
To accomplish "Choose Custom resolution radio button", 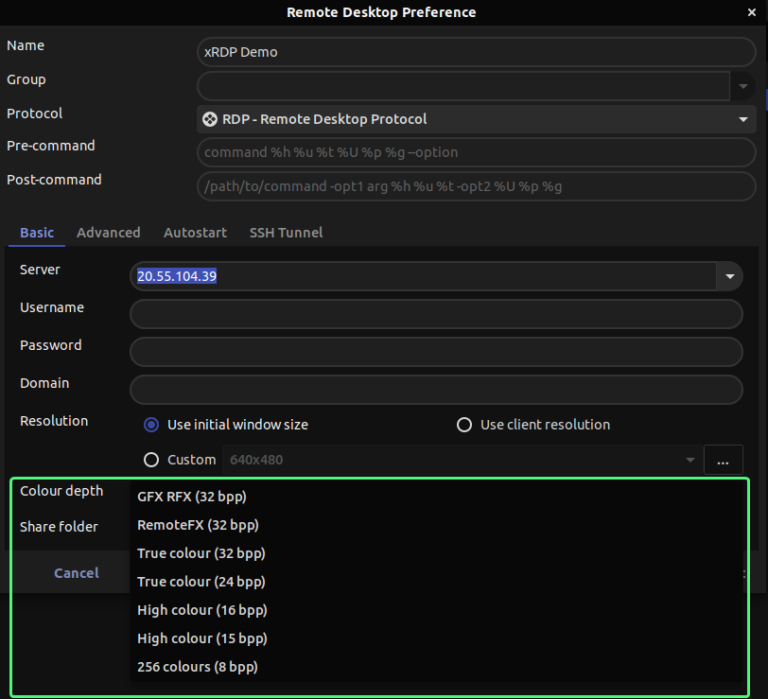I will 152,460.
